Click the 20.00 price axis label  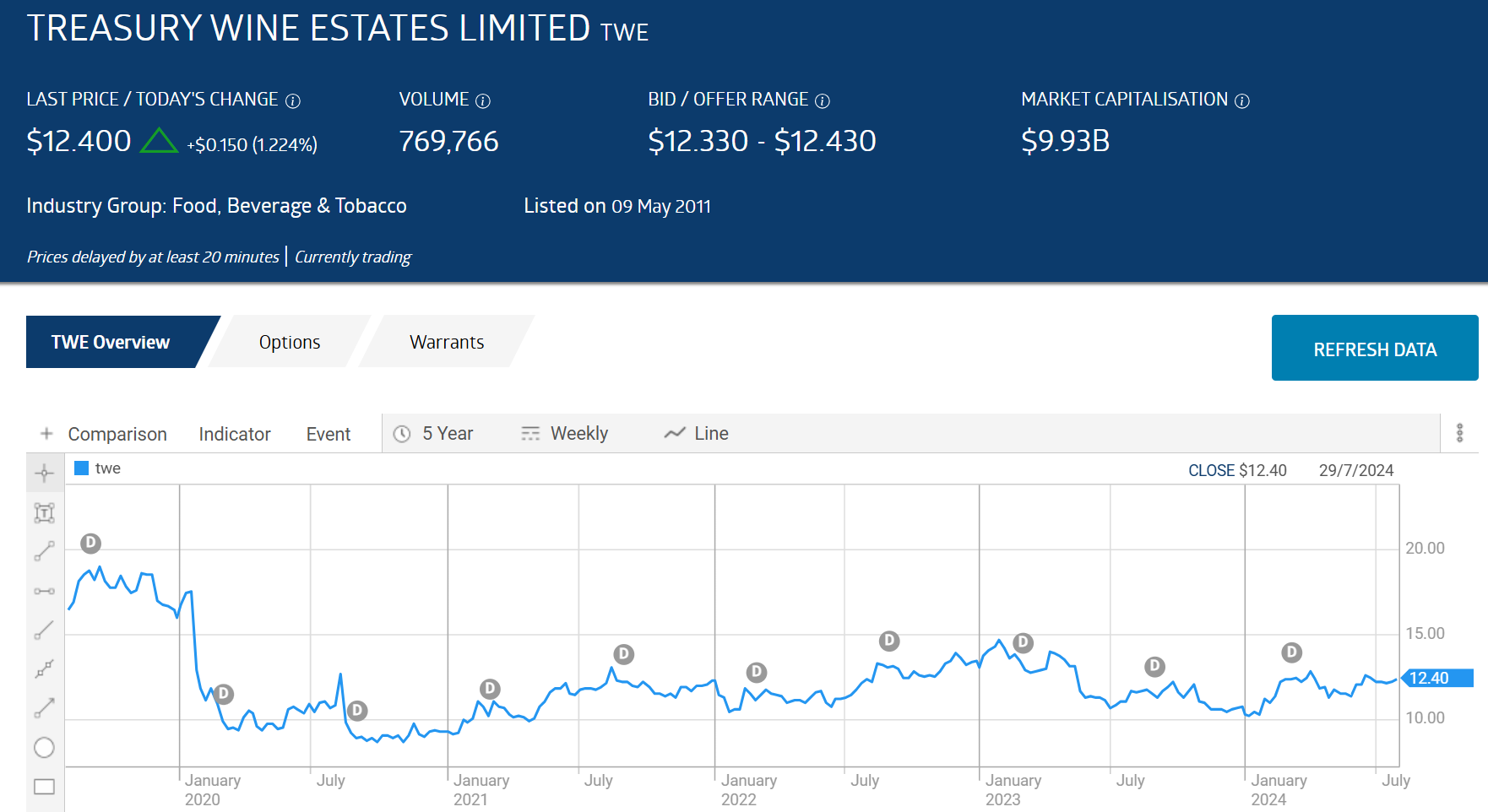tap(1425, 549)
